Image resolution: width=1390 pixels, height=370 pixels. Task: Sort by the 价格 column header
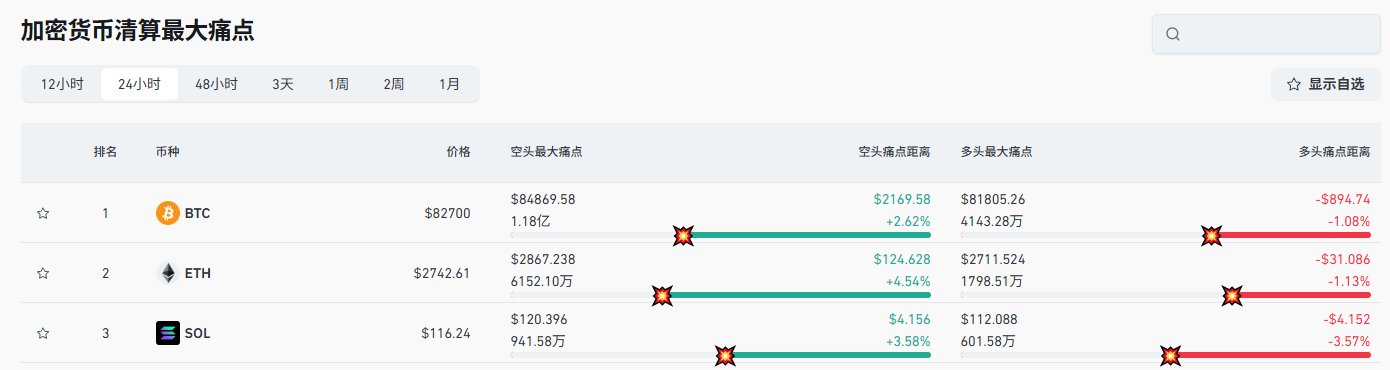[x=458, y=152]
